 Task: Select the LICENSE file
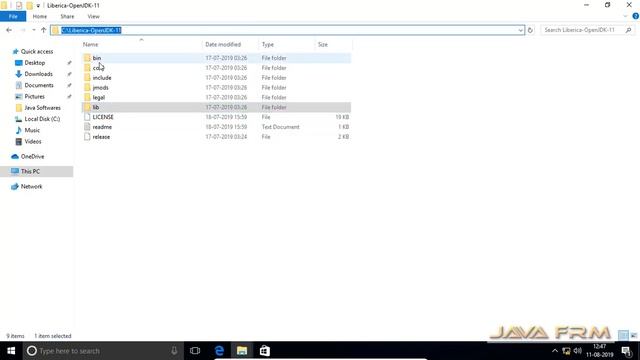tap(216, 117)
